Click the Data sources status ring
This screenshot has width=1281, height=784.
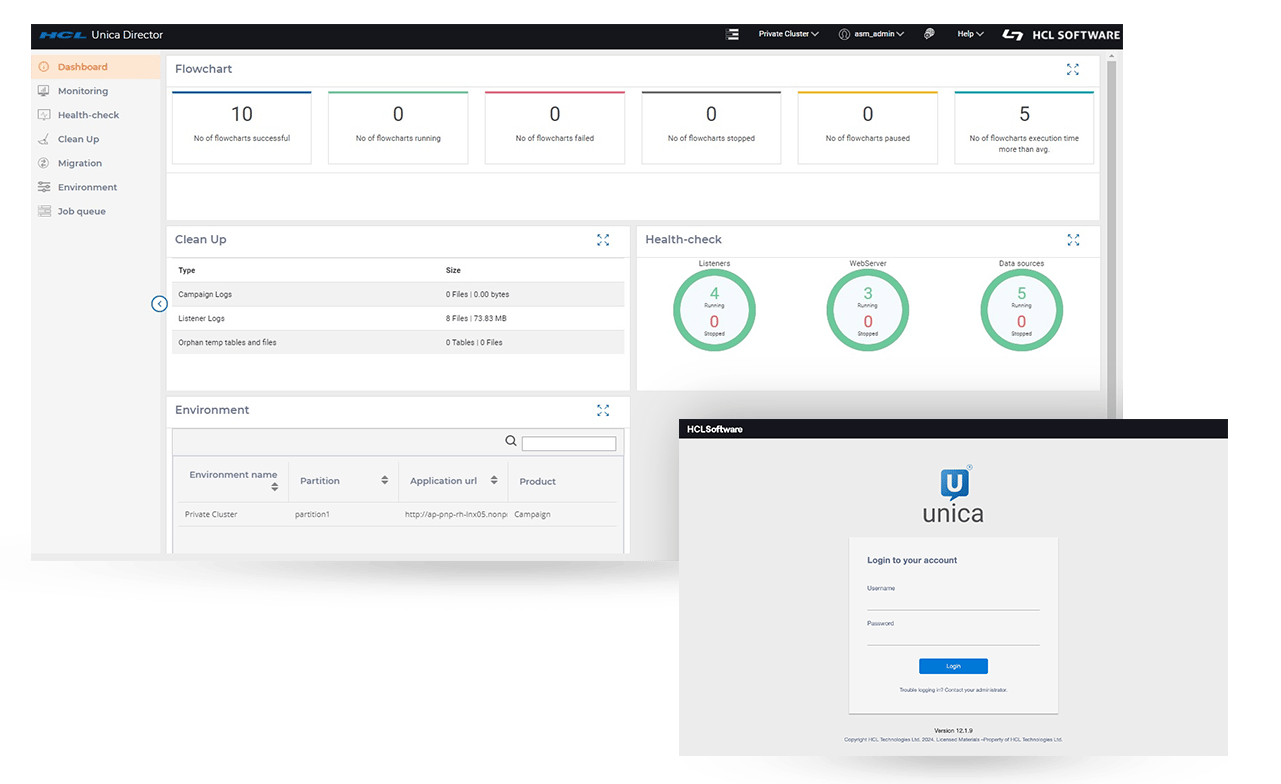[1021, 310]
